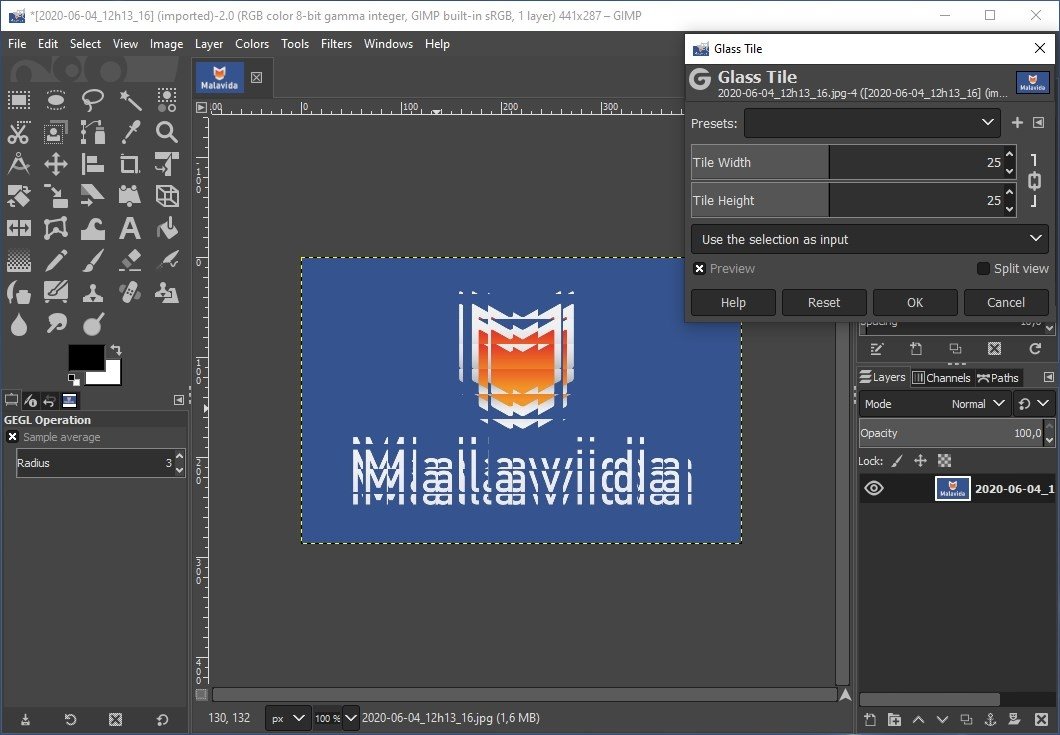Switch to the Paths tab
Image resolution: width=1060 pixels, height=735 pixels.
coord(998,377)
